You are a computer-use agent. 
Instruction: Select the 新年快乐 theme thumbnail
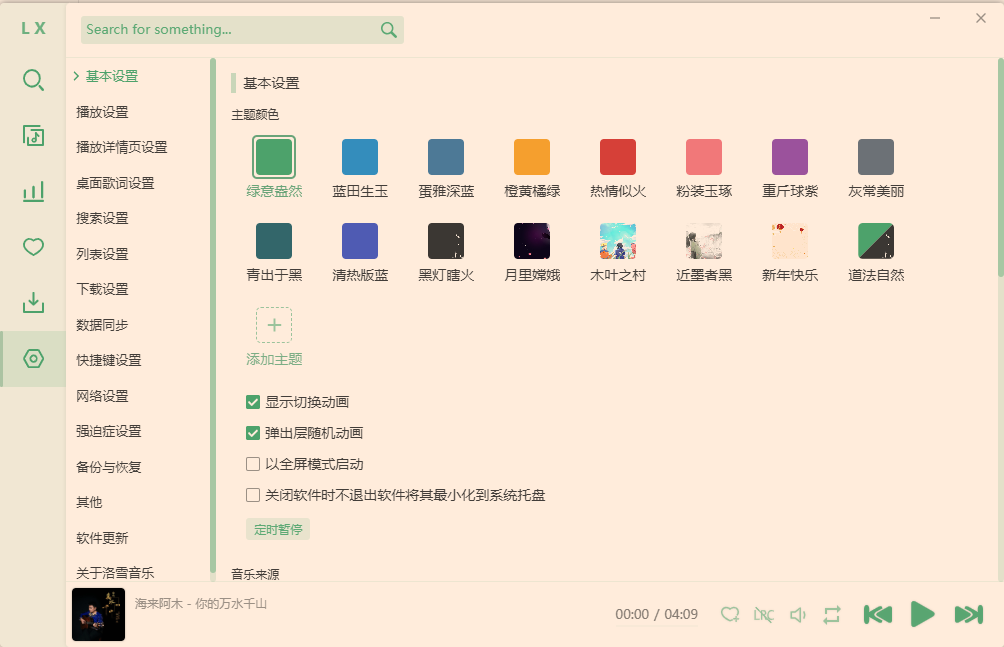(790, 241)
